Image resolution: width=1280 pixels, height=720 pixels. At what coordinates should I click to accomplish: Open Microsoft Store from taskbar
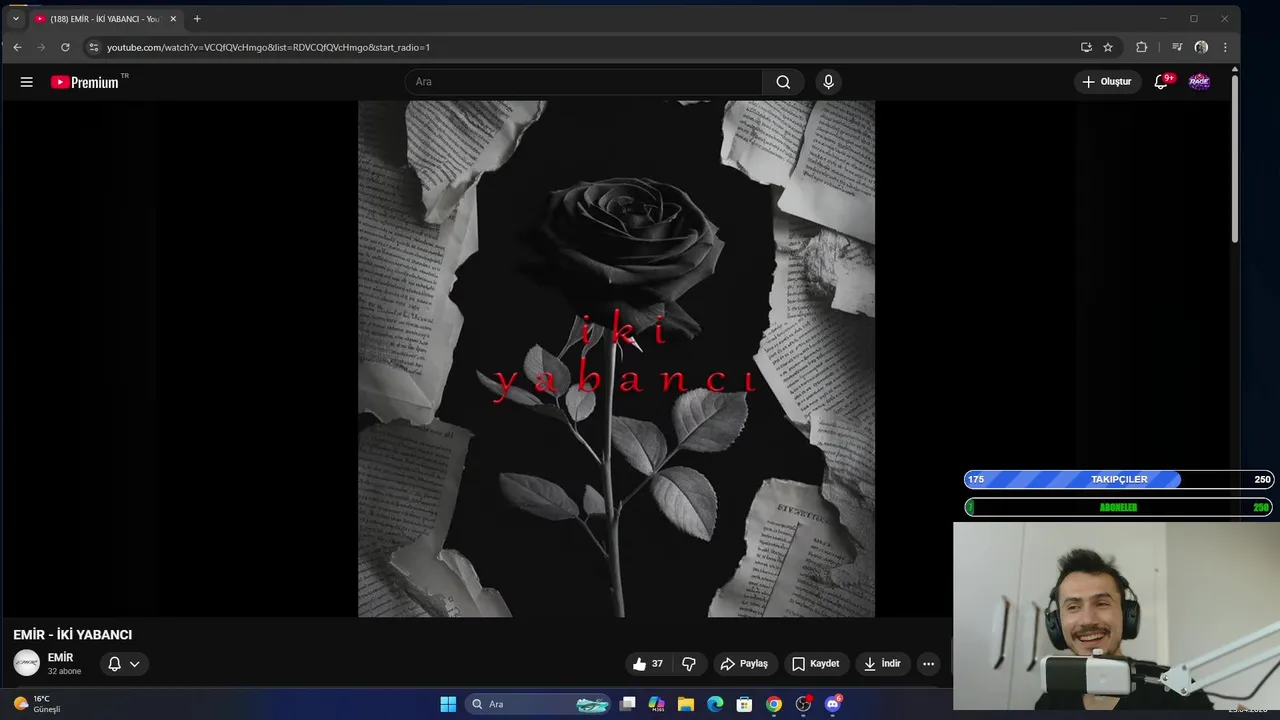click(x=744, y=704)
